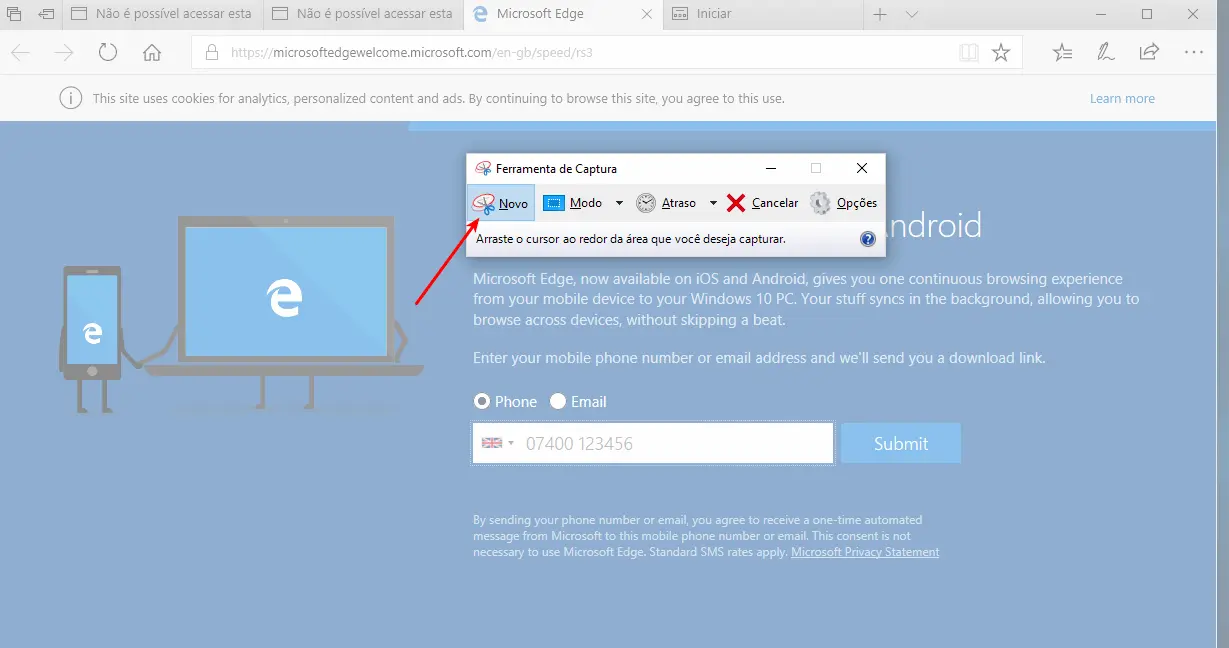Close the Ferramenta de Captura window
This screenshot has height=648, width=1229.
pyautogui.click(x=862, y=168)
